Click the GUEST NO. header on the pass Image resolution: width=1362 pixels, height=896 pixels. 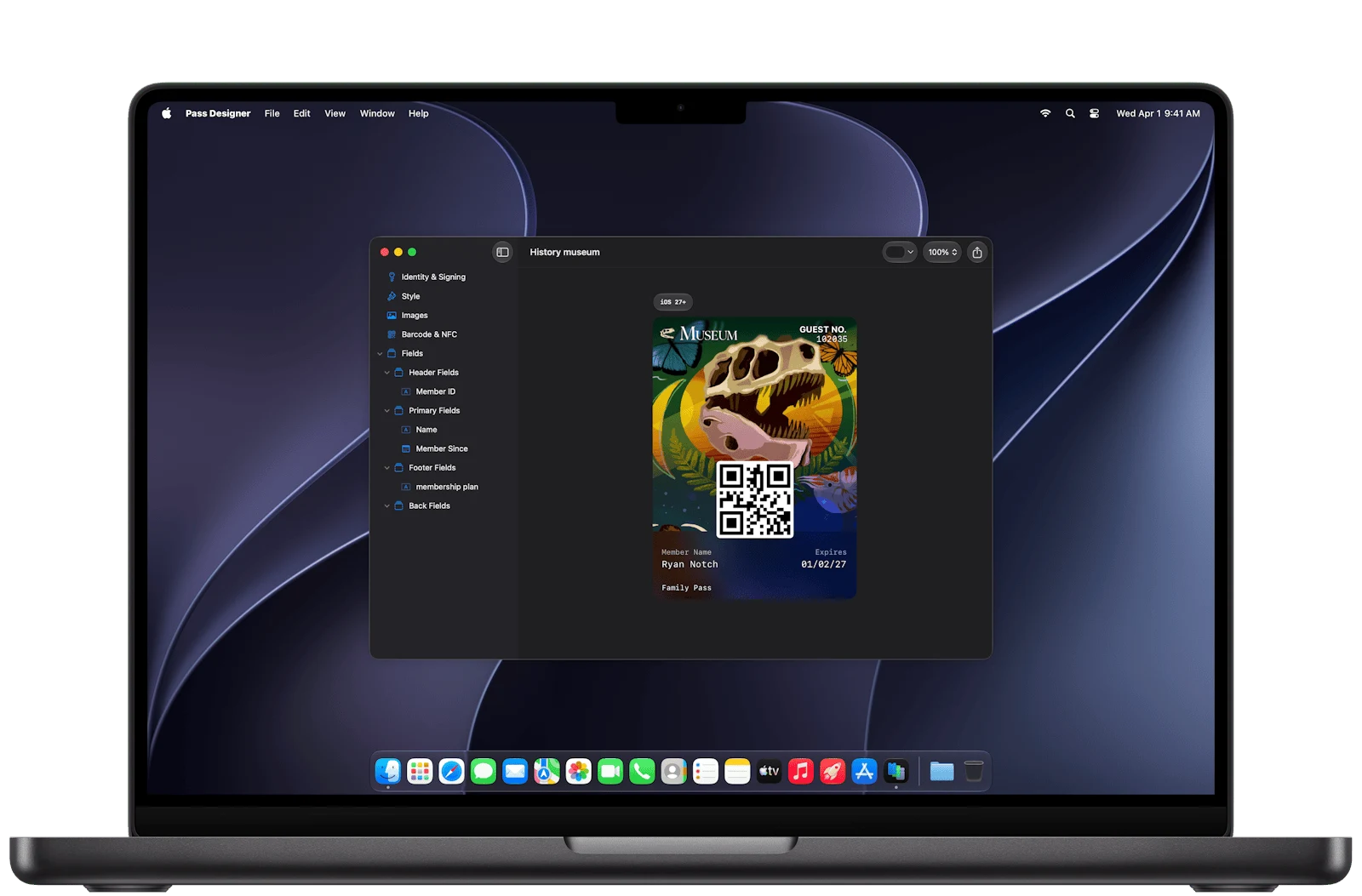pos(822,329)
